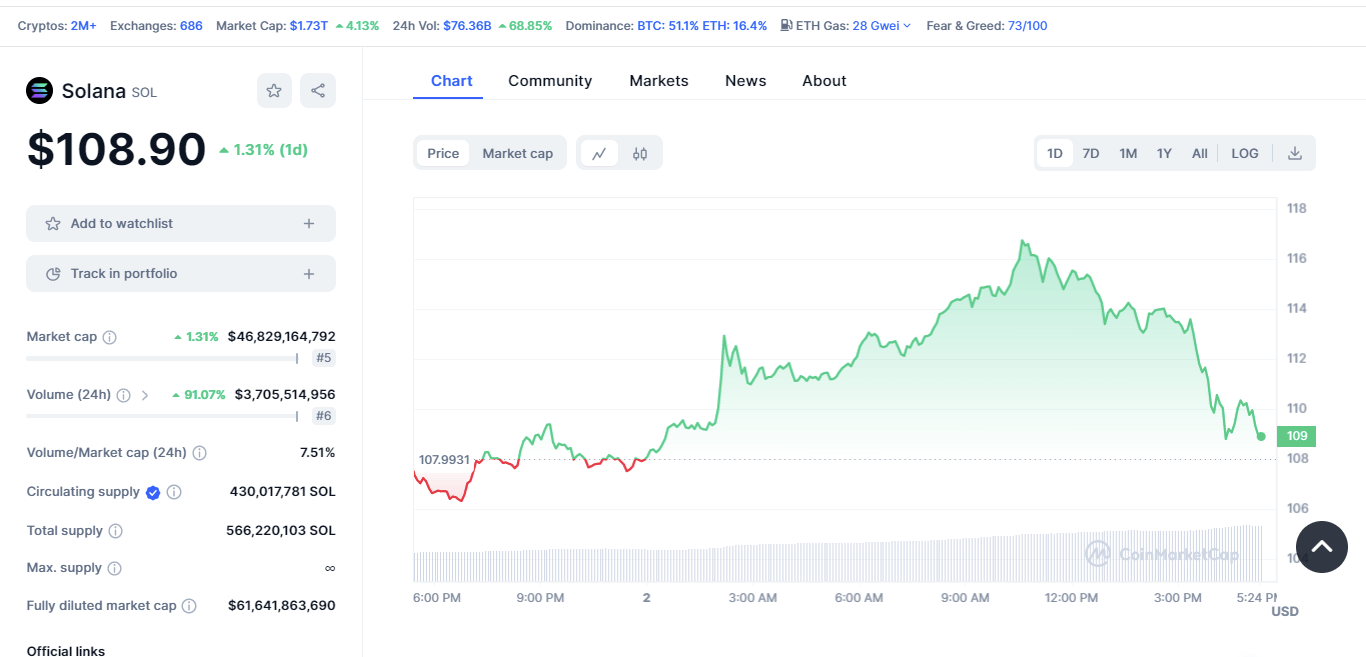Image resolution: width=1366 pixels, height=657 pixels.
Task: Click 566,220,103 SOL total supply value
Action: tap(281, 531)
